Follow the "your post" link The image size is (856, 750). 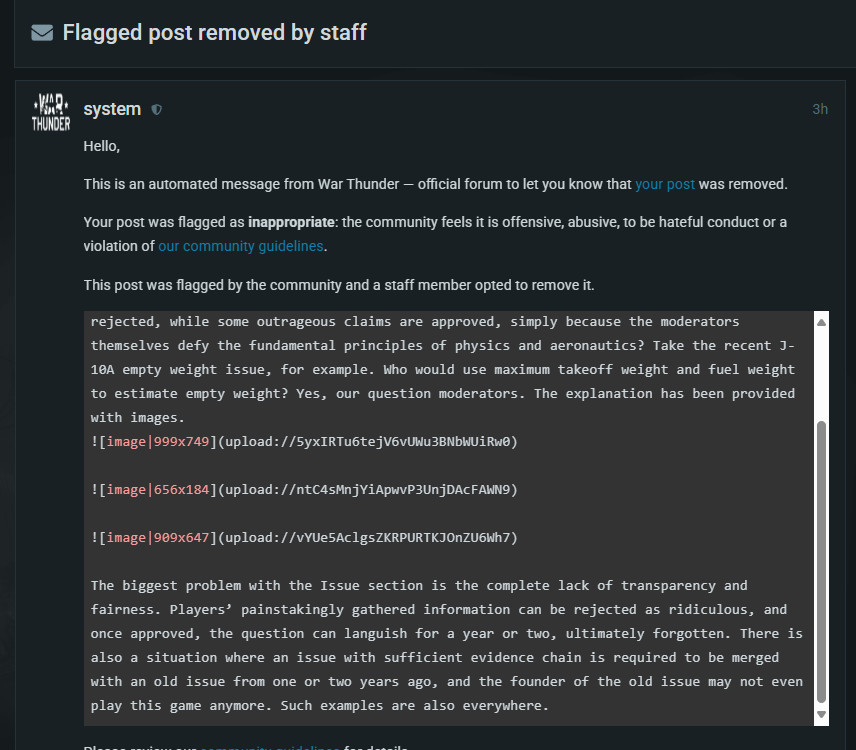pyautogui.click(x=664, y=184)
